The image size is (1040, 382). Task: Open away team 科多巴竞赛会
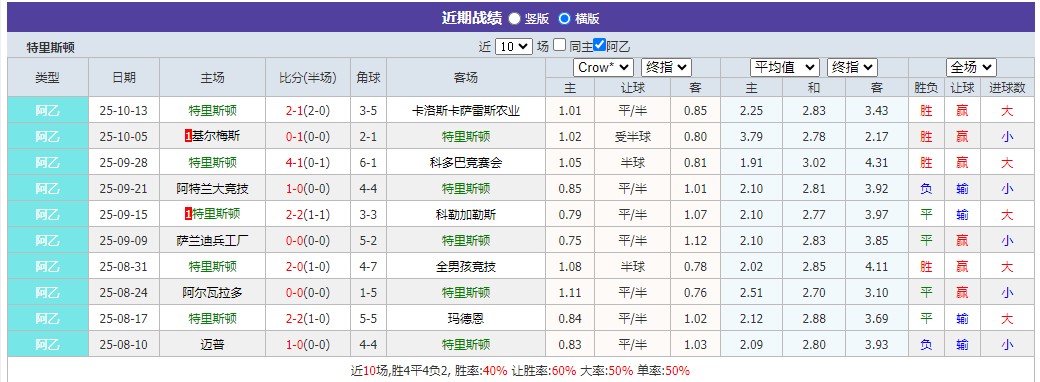466,162
